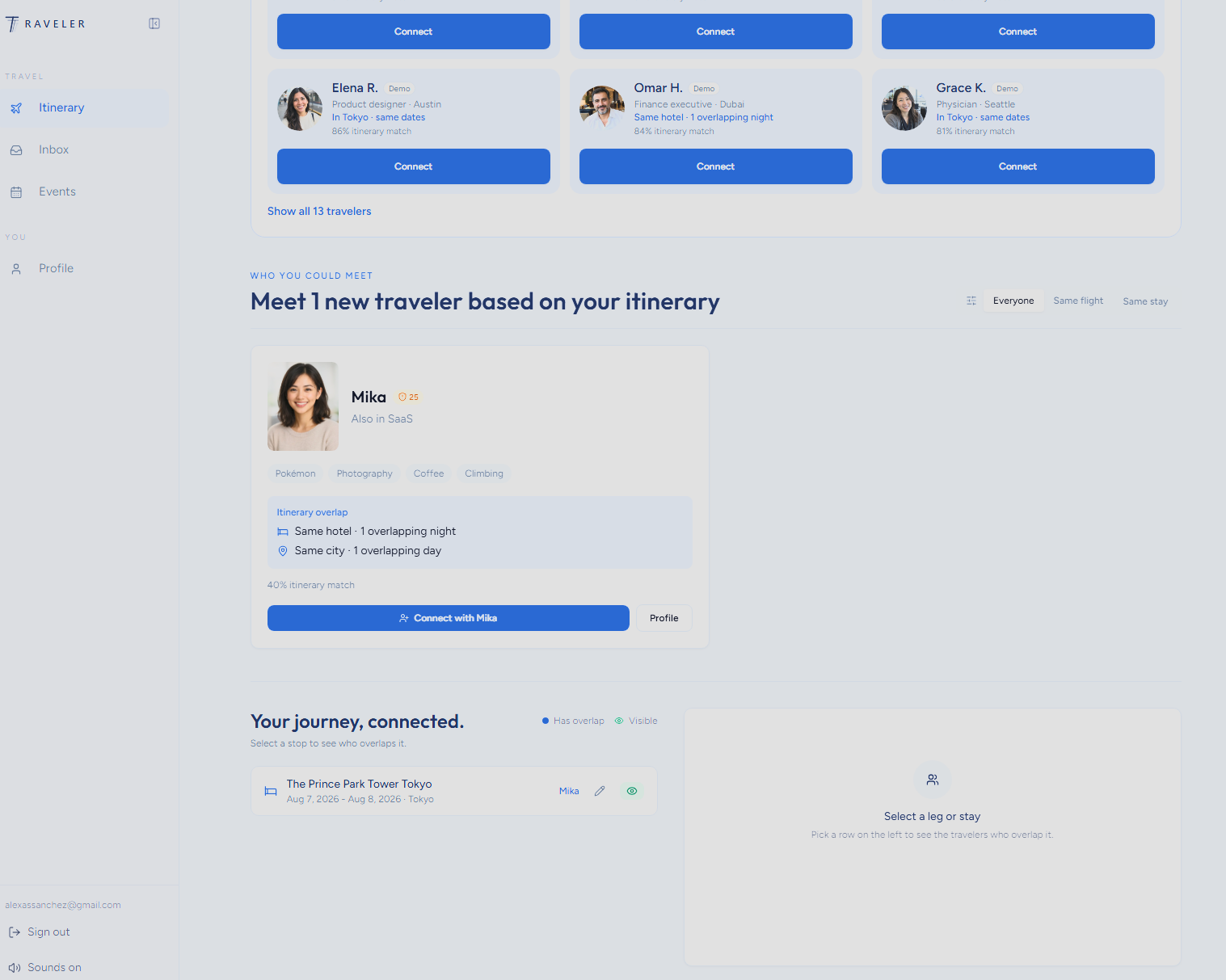Open the Inbox page

click(84, 149)
